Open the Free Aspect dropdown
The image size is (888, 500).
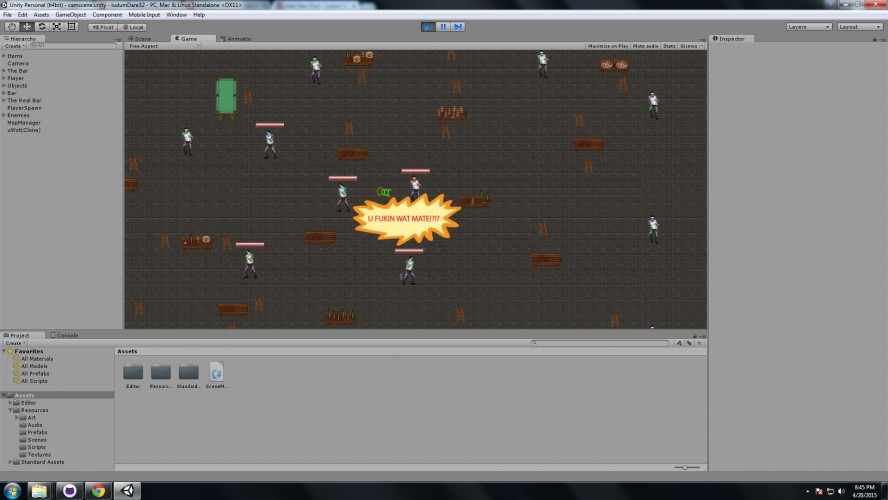pos(163,46)
